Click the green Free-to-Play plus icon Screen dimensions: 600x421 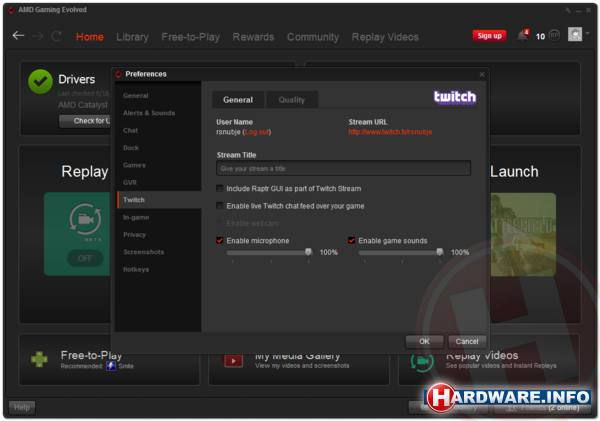tap(39, 359)
